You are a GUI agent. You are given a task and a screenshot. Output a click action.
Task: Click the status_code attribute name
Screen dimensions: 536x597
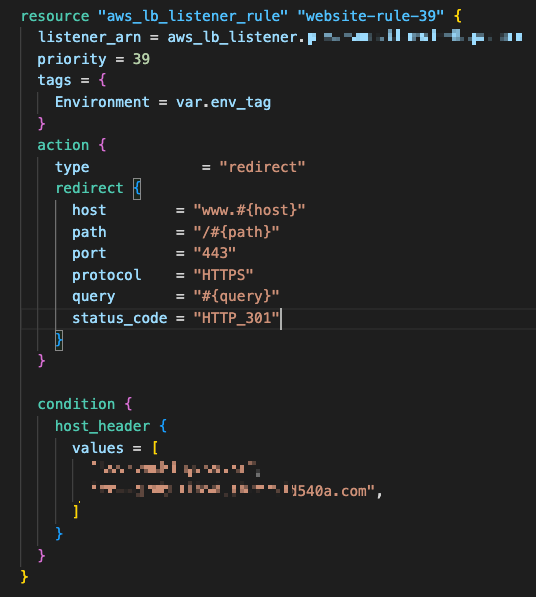point(120,318)
